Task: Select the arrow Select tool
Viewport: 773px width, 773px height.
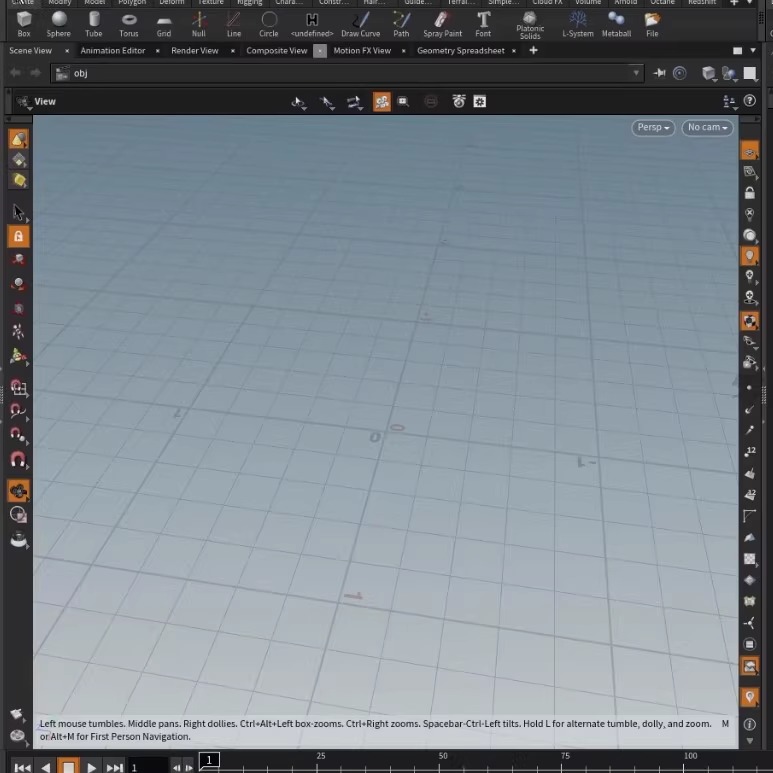Action: pos(18,212)
